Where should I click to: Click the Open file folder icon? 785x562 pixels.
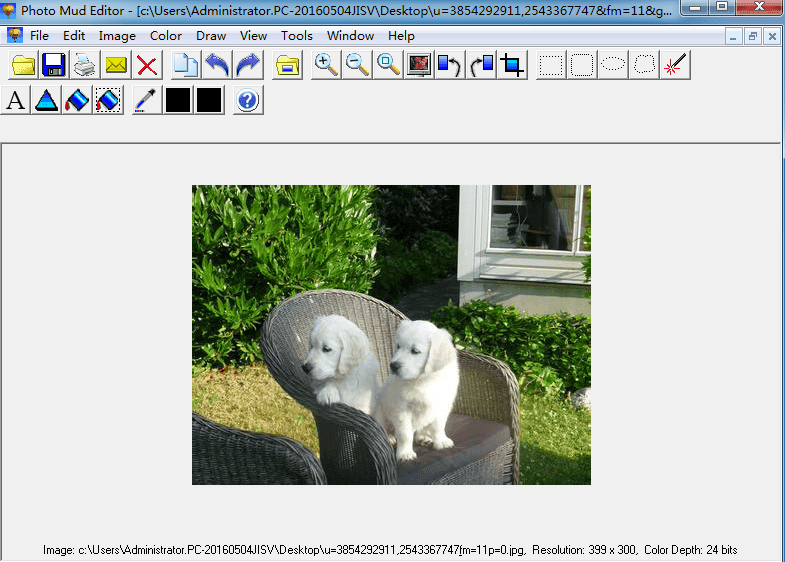click(23, 66)
